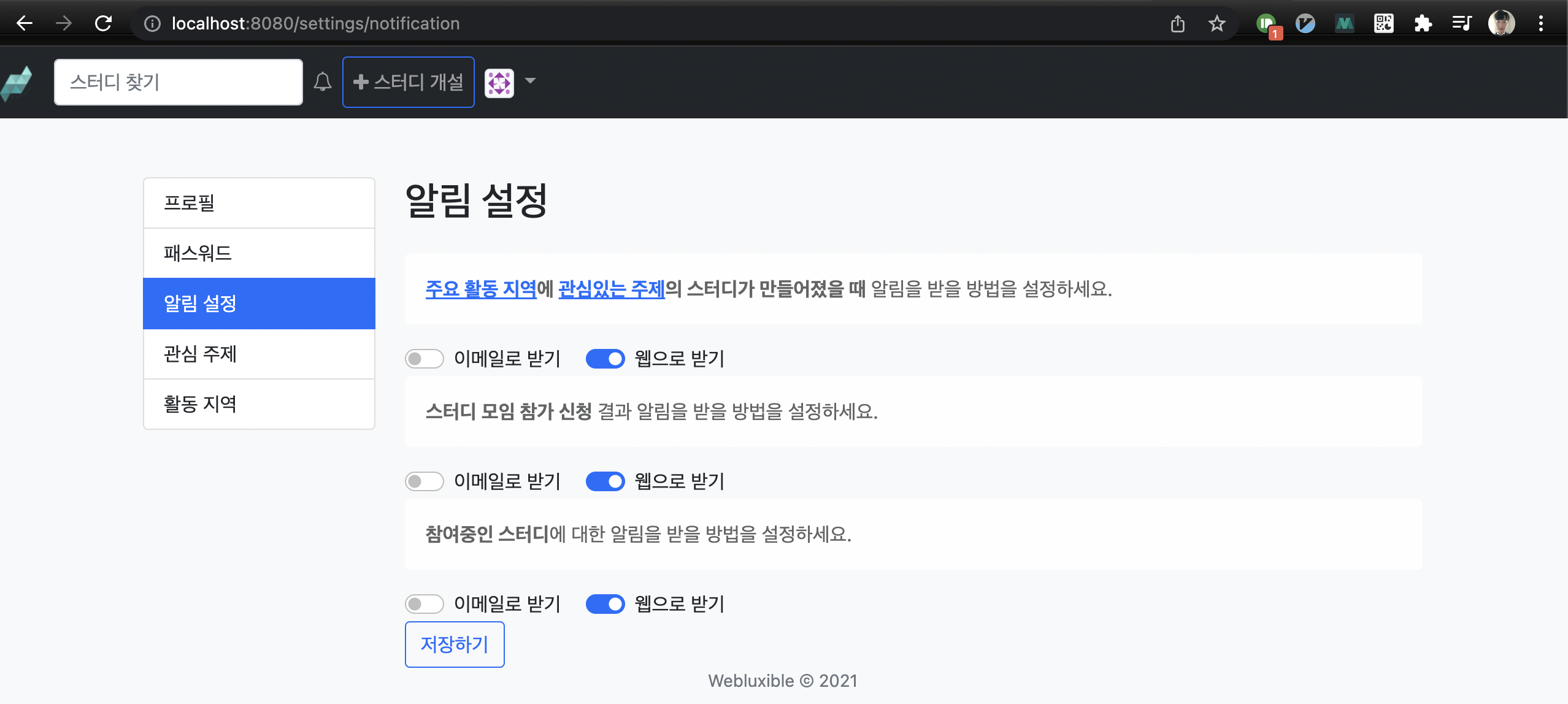Click the share page icon
This screenshot has width=1568, height=704.
pos(1177,23)
